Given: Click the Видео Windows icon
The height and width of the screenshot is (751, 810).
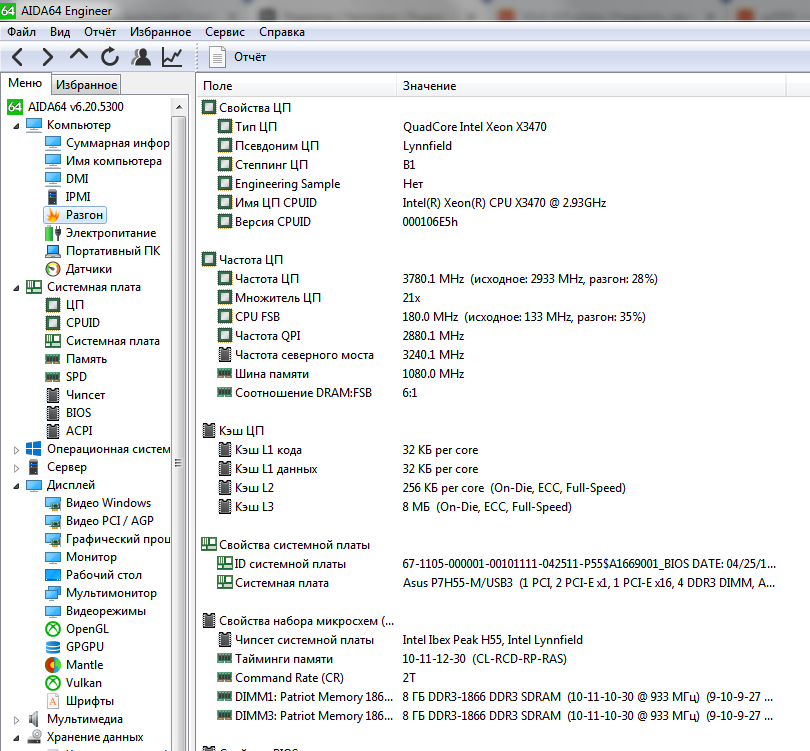Looking at the screenshot, I should coord(53,503).
